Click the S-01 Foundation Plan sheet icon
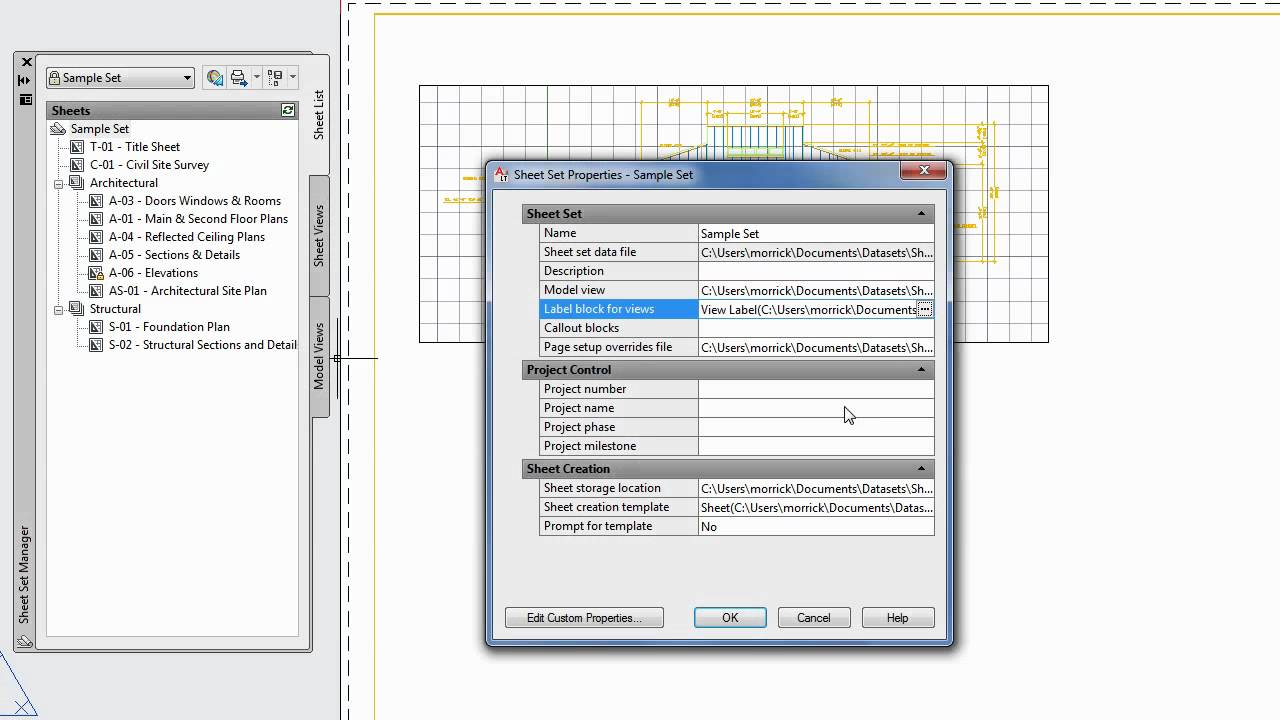1280x720 pixels. [97, 327]
